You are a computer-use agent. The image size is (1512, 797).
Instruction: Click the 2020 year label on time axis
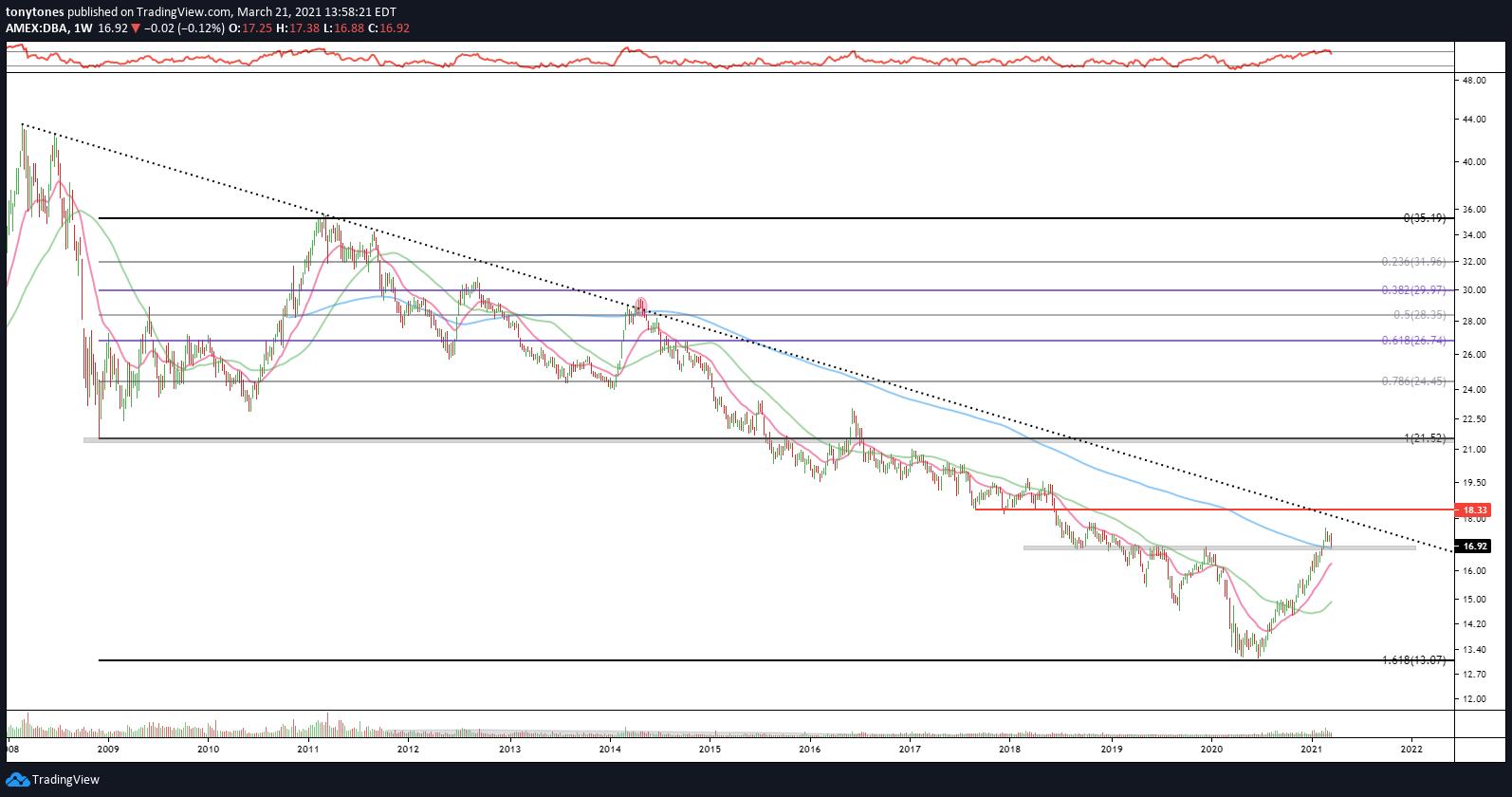(x=1211, y=750)
